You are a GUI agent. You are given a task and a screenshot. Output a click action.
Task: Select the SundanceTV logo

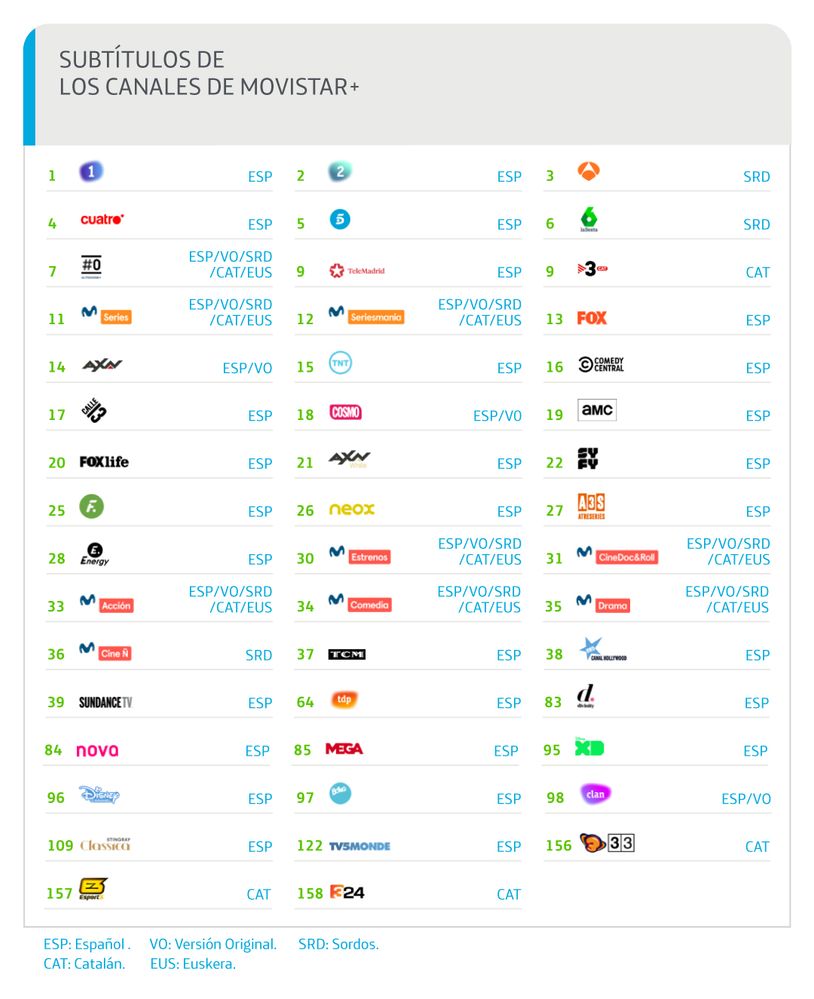(105, 703)
